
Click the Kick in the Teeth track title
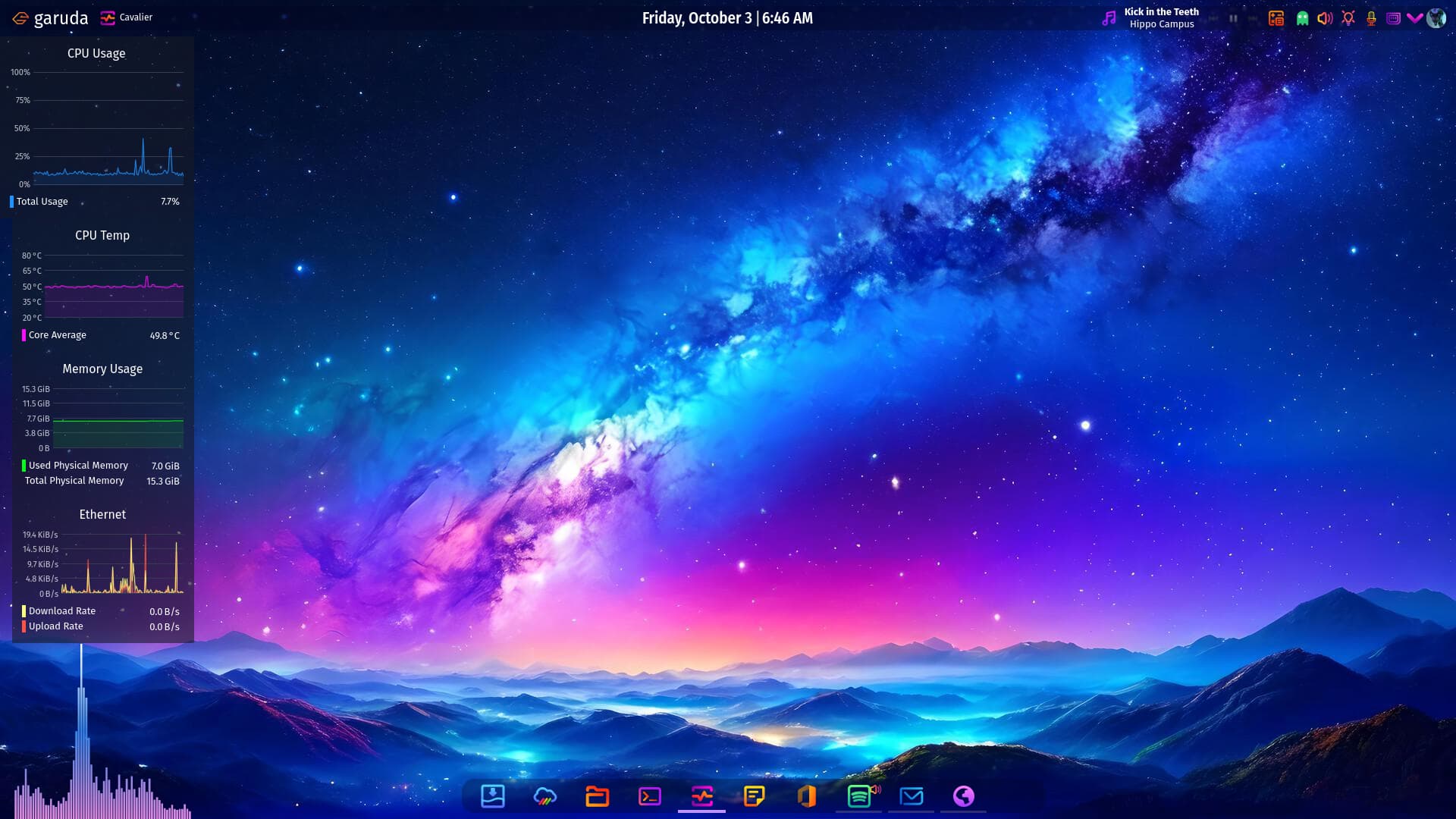click(x=1161, y=11)
